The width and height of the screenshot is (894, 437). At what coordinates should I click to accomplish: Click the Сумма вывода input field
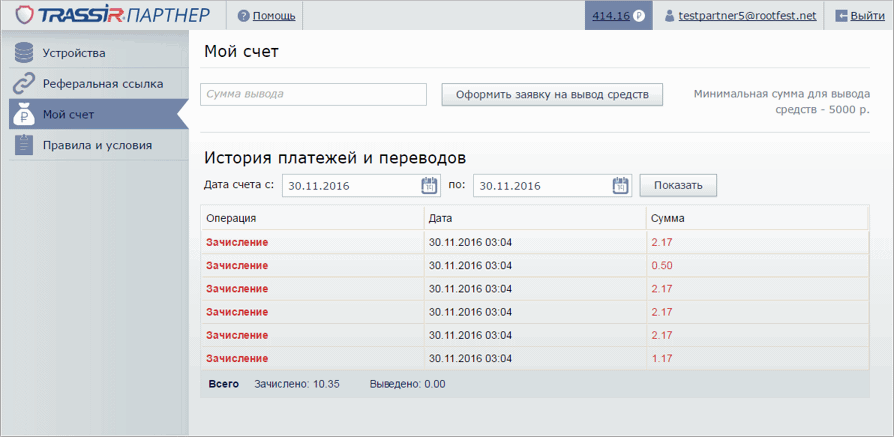point(314,94)
